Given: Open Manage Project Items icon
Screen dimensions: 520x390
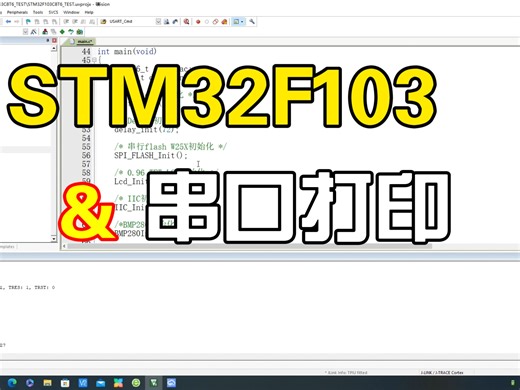Looking at the screenshot, I should coord(45,32).
